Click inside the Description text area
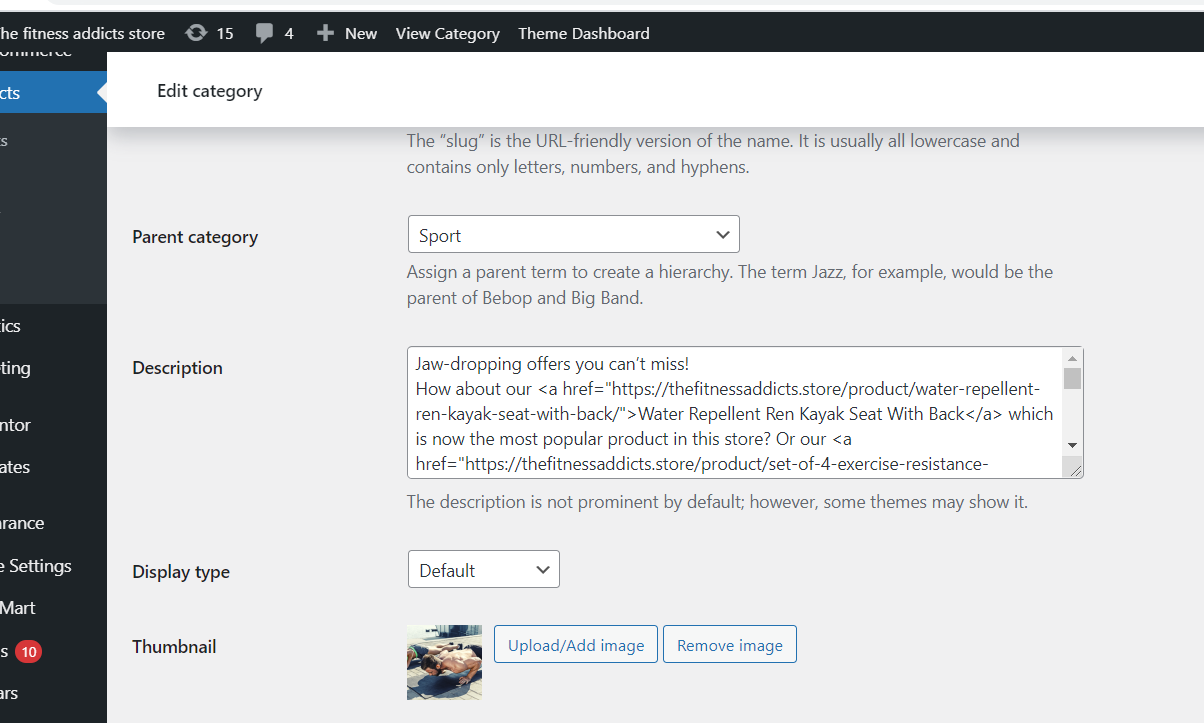The image size is (1204, 723). (x=735, y=413)
